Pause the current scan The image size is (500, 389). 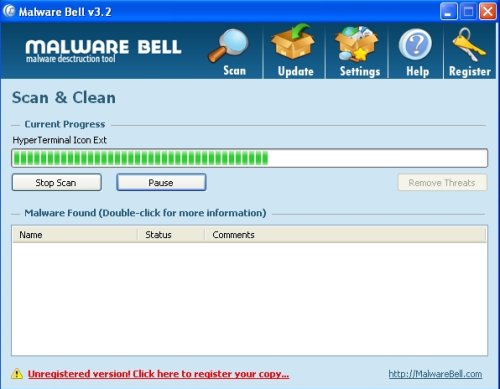161,182
